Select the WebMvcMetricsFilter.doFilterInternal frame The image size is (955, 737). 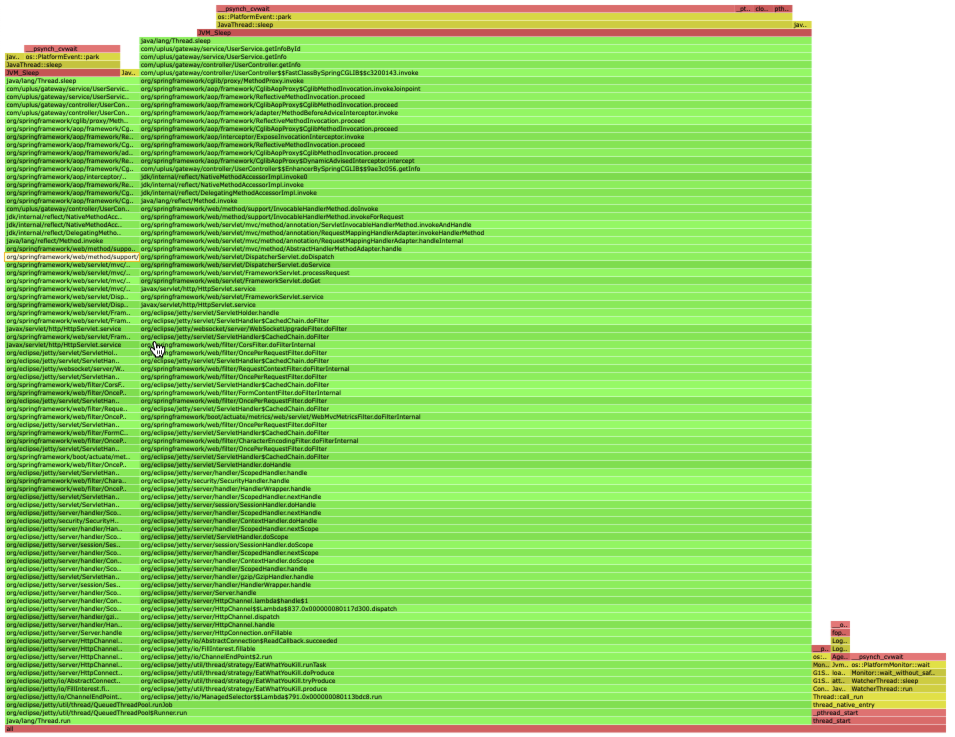coord(475,417)
